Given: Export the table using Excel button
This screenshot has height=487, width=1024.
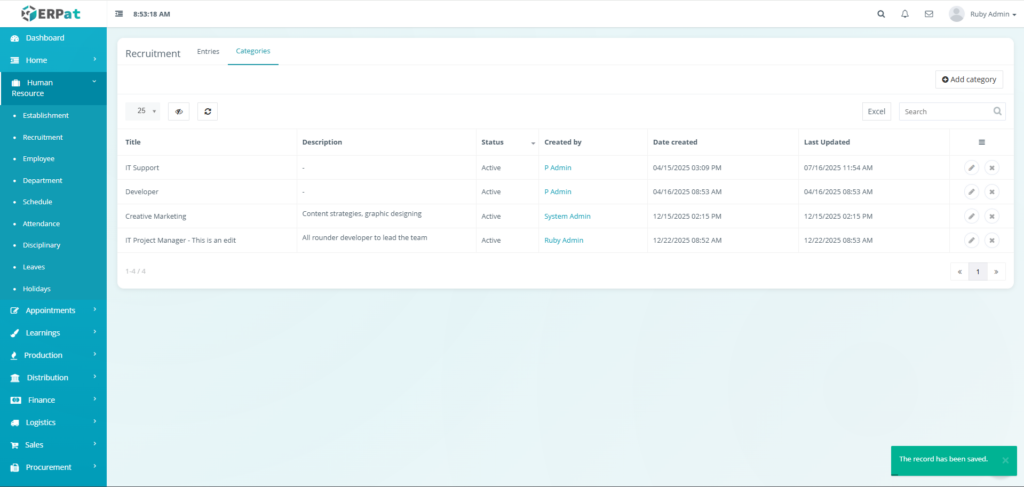Looking at the screenshot, I should 876,111.
